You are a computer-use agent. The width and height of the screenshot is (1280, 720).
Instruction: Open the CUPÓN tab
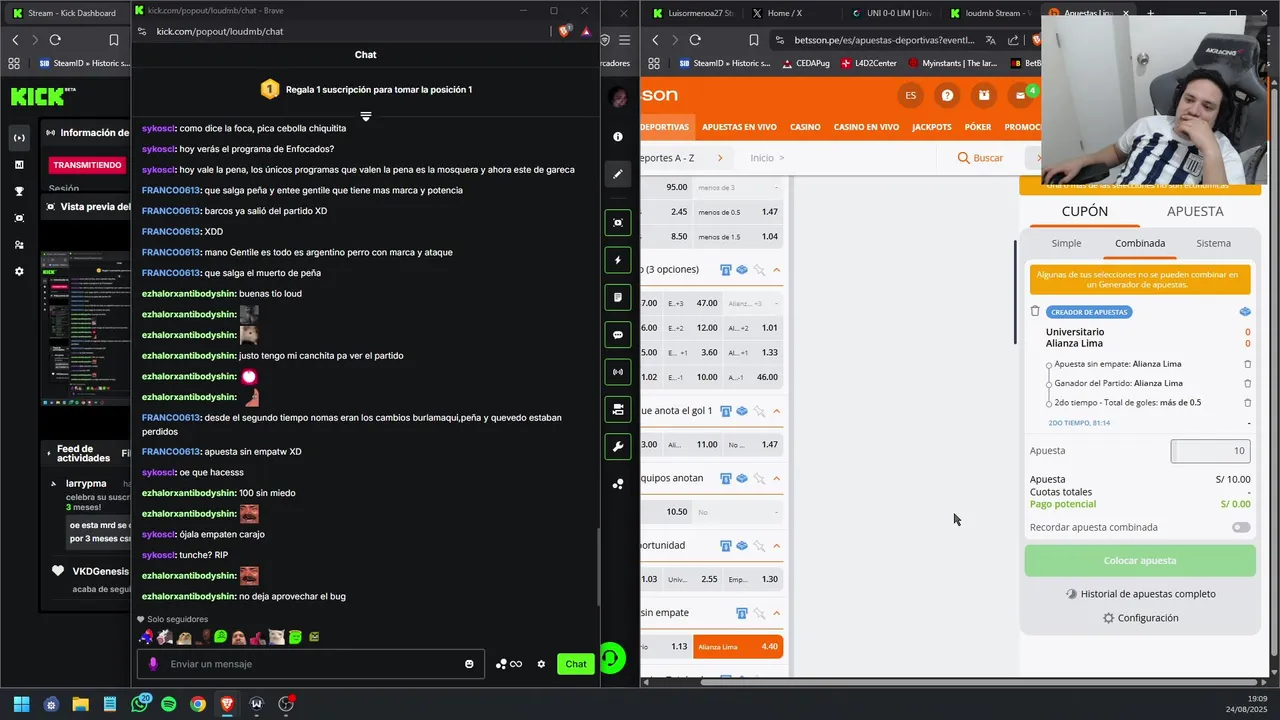(x=1084, y=211)
